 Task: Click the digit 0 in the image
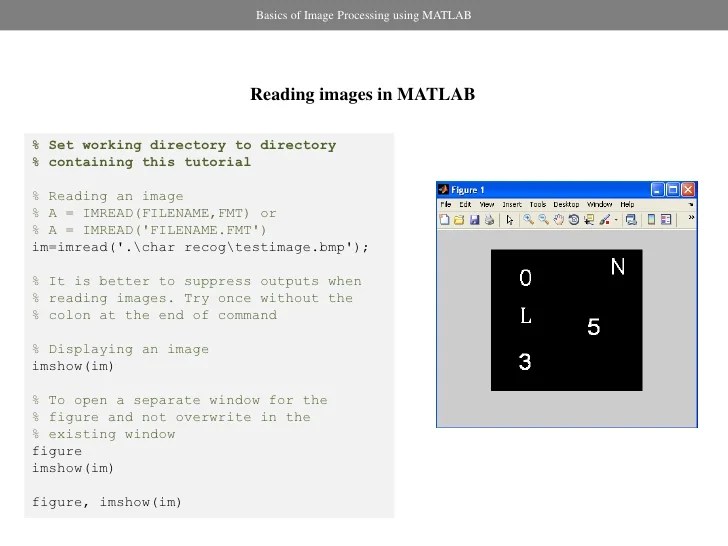coord(525,278)
